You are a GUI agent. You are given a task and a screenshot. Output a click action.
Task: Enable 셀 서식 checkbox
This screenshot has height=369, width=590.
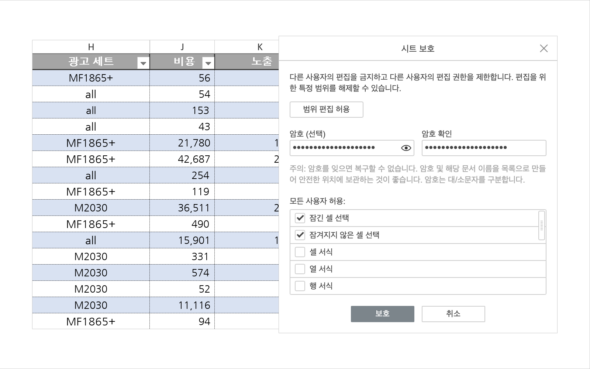coord(300,252)
